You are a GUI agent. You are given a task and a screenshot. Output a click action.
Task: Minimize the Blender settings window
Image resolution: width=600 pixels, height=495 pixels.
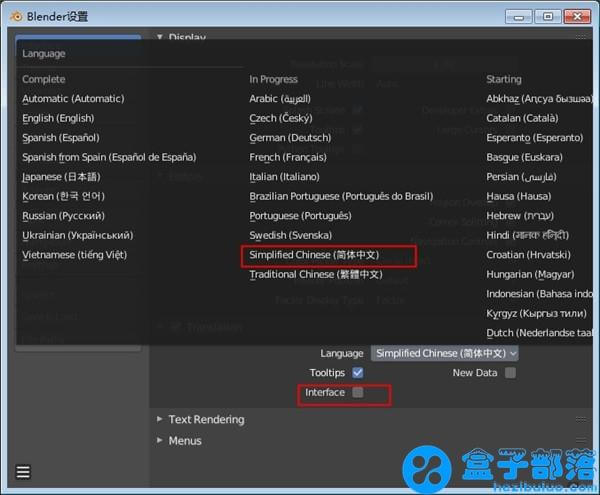coord(518,17)
